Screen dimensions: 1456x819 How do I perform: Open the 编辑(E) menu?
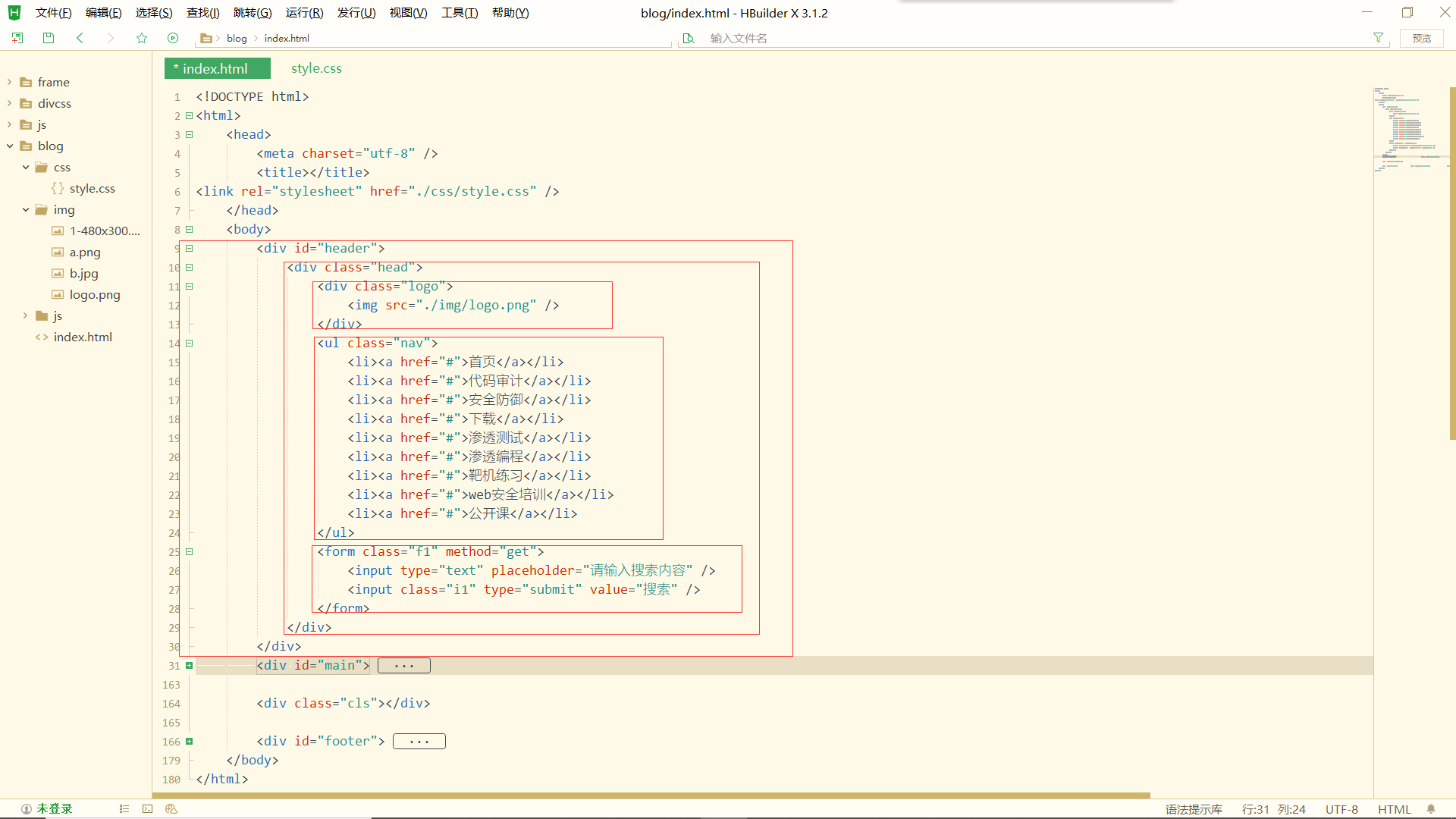(103, 13)
